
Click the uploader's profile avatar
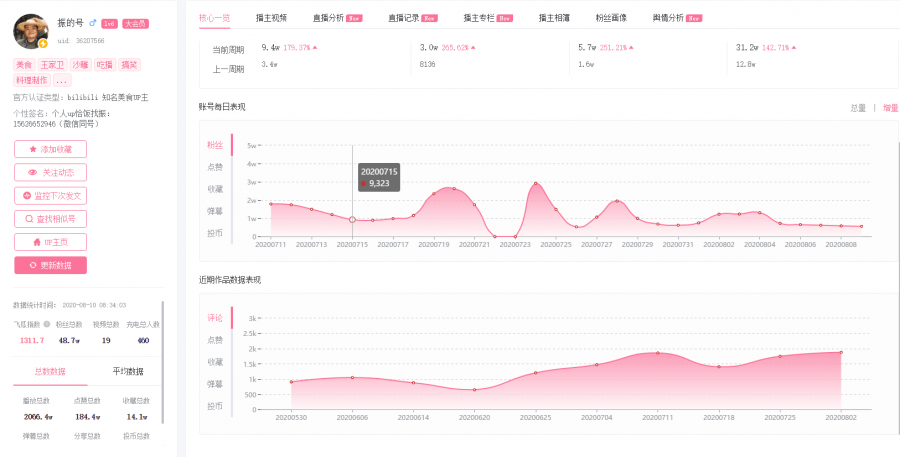[x=31, y=32]
